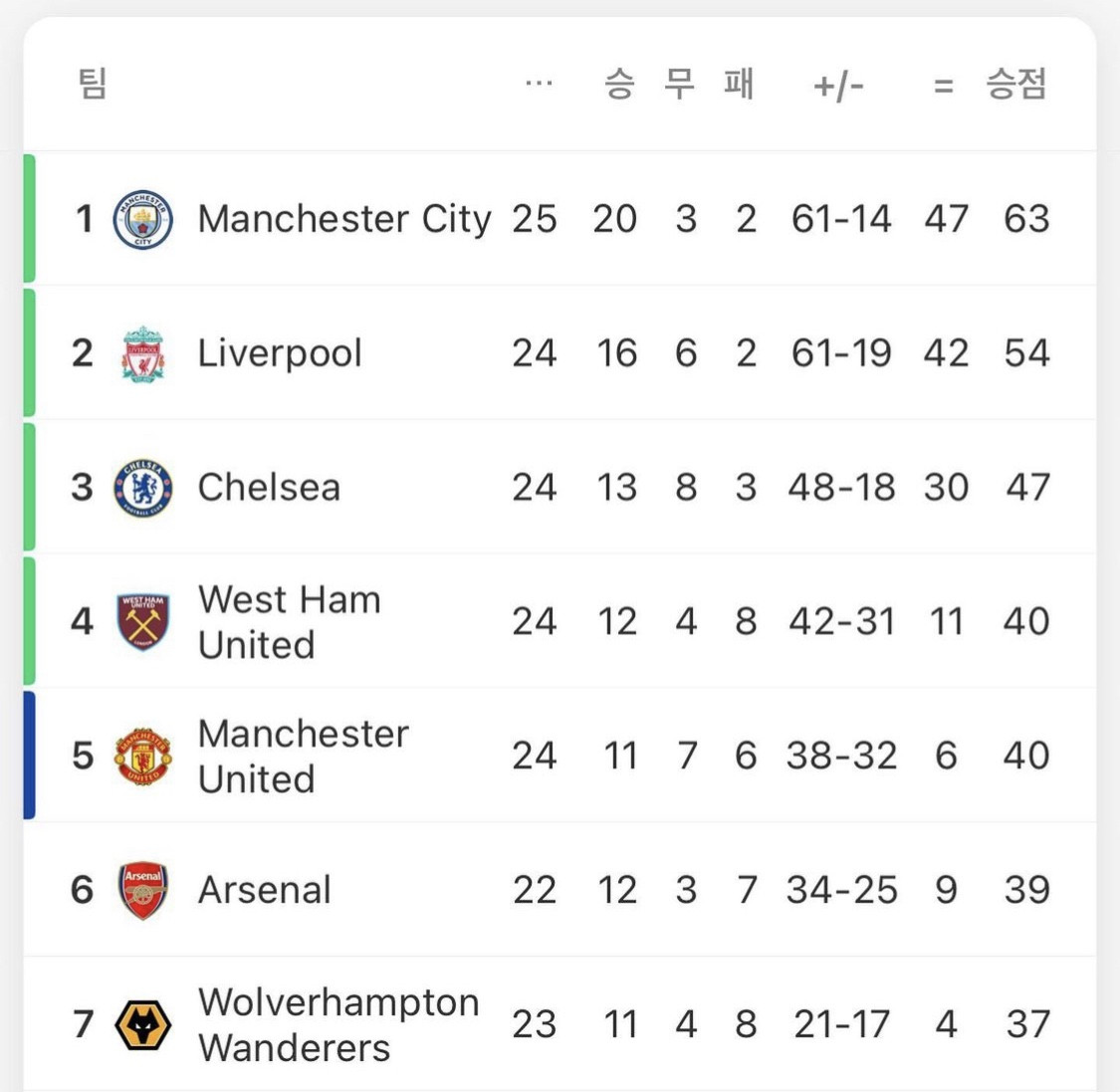
Task: Click the Chelsea team name
Action: click(x=269, y=487)
